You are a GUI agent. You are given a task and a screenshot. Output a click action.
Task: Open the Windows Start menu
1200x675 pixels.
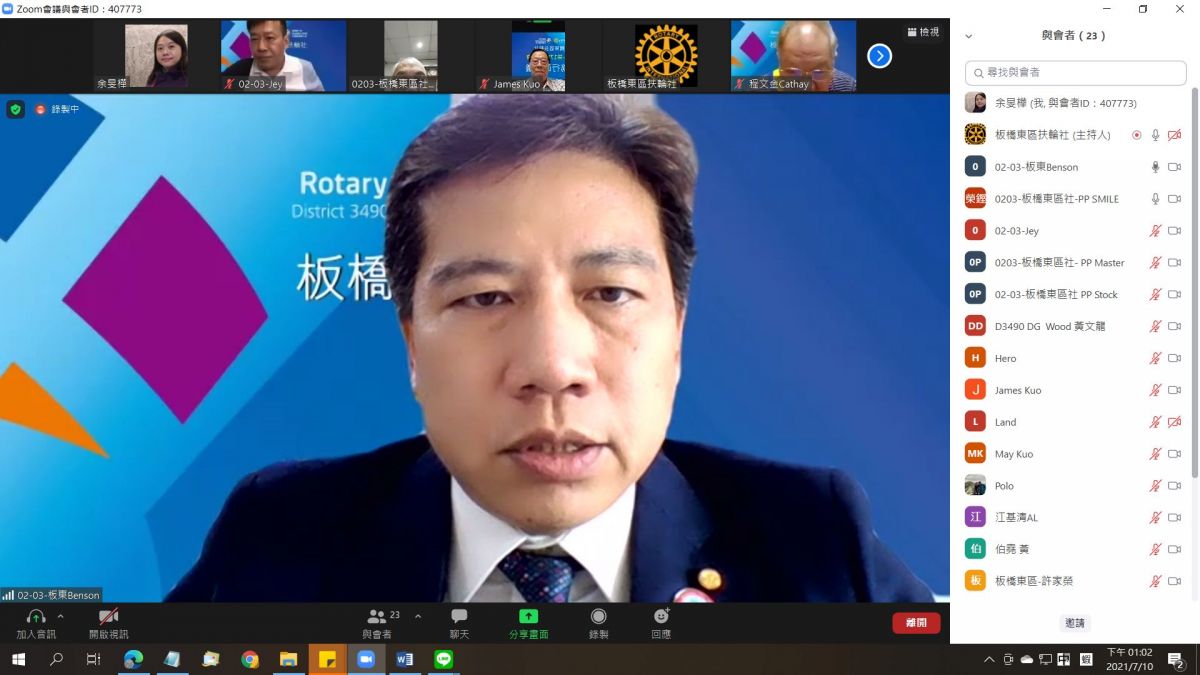(x=18, y=659)
